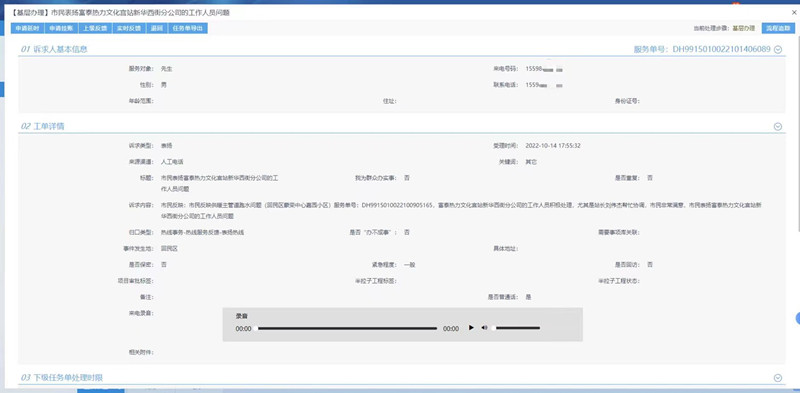The image size is (800, 393).
Task: Play the 录音 call recording
Action: (x=471, y=328)
